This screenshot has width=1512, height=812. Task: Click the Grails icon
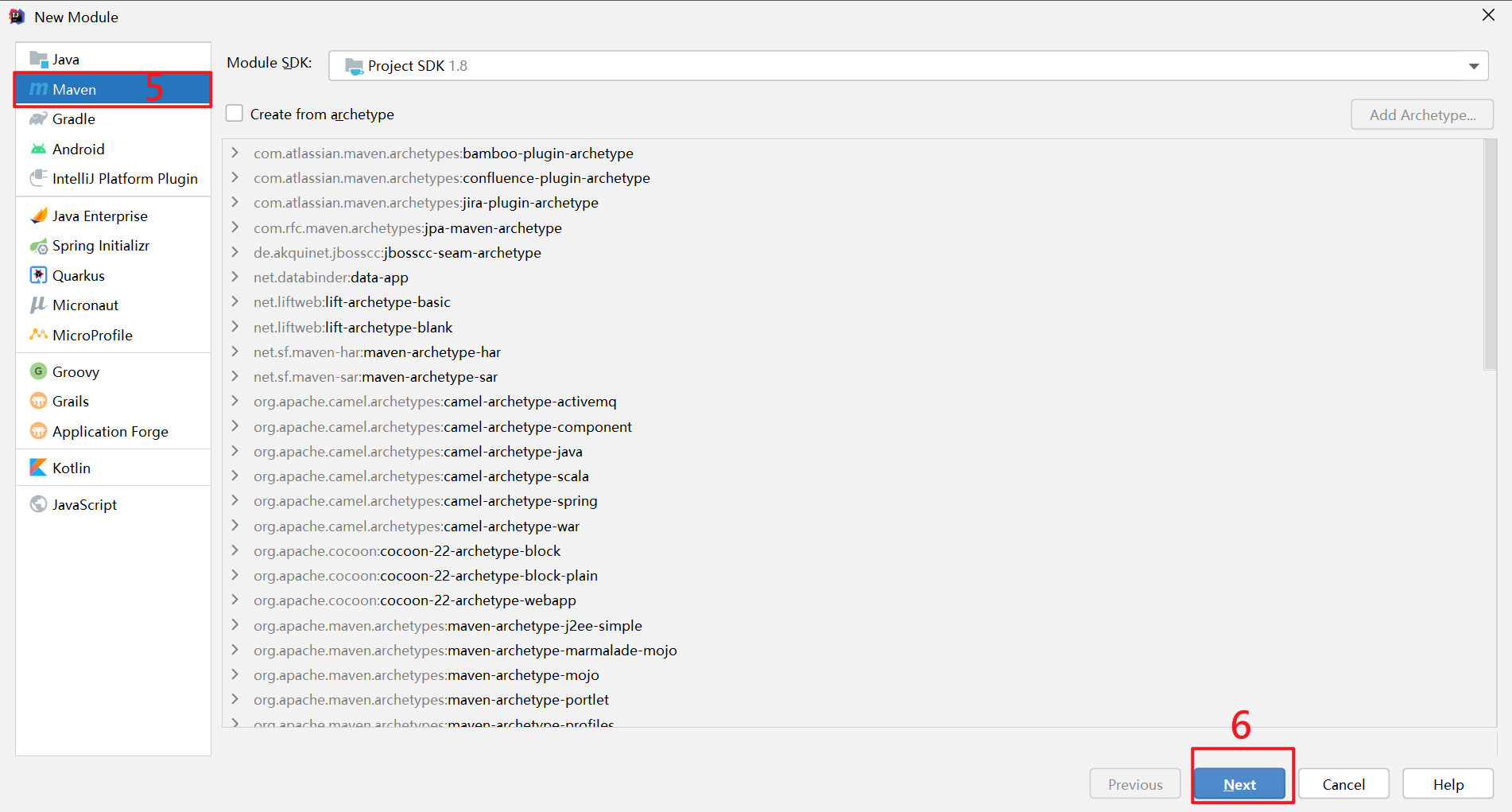[38, 401]
